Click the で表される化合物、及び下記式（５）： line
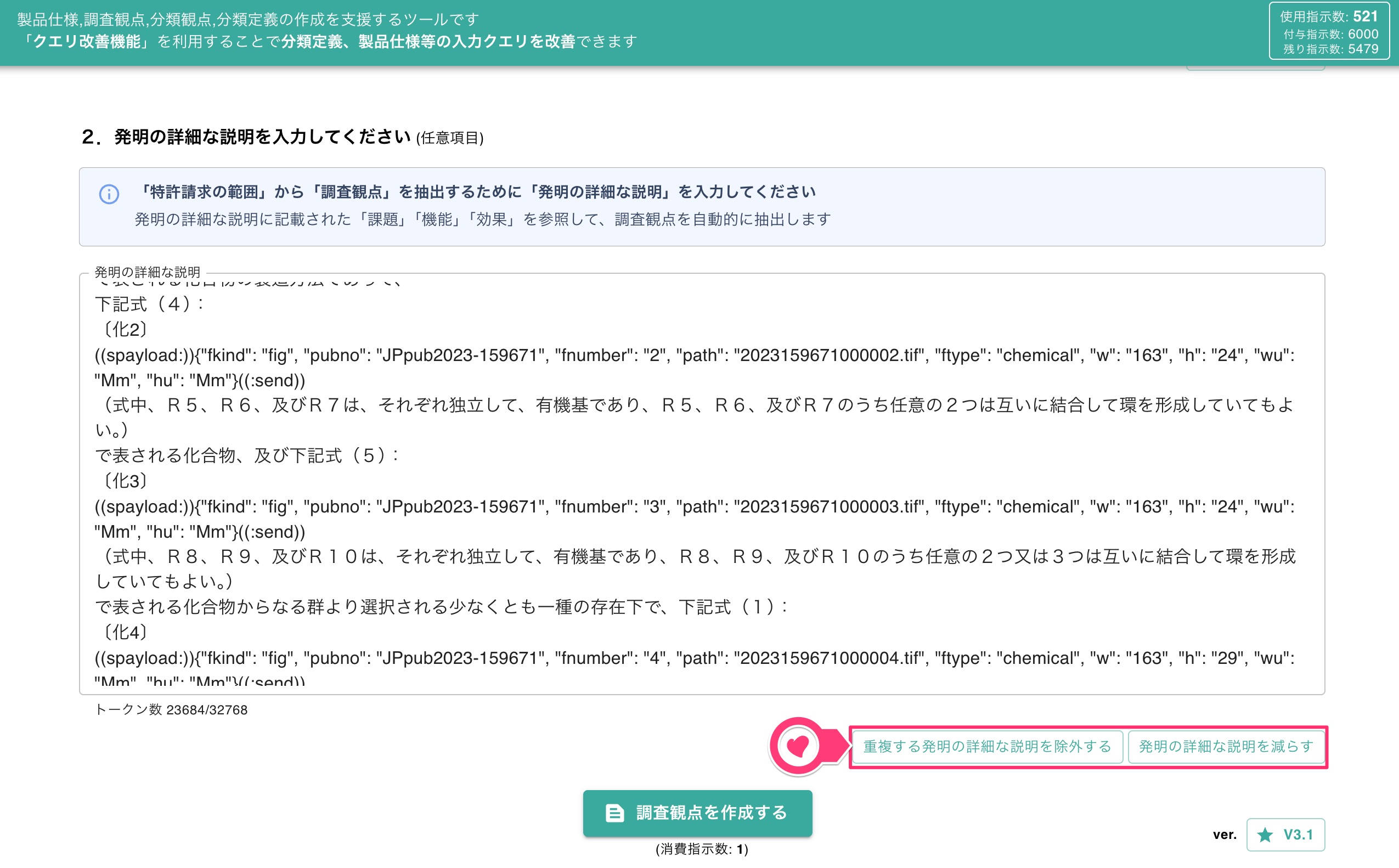This screenshot has width=1399, height=868. click(x=247, y=456)
